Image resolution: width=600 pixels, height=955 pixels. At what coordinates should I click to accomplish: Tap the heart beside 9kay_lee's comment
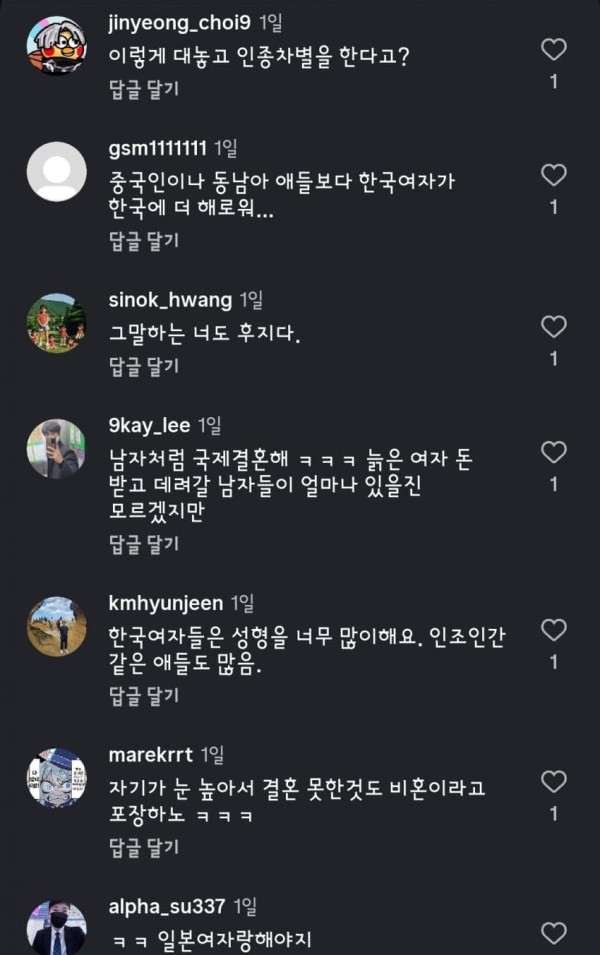point(554,453)
